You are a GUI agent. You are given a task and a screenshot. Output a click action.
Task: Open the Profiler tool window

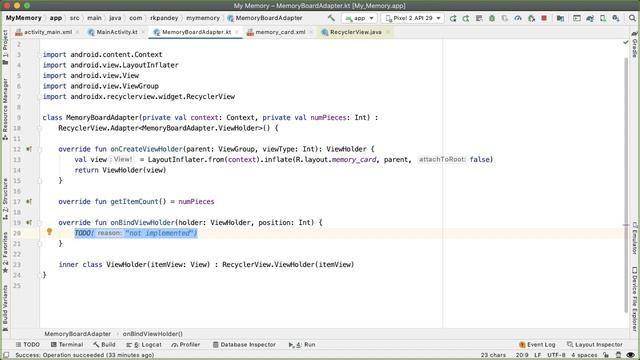(186, 344)
